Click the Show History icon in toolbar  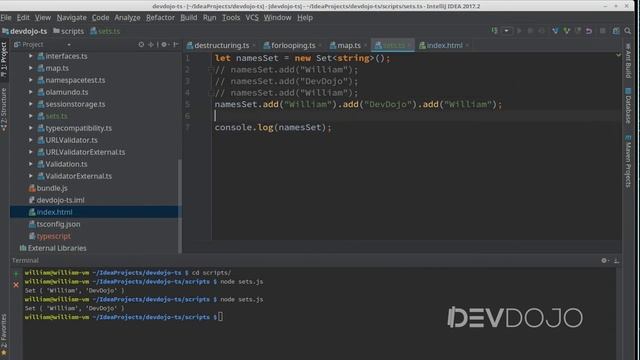578,31
